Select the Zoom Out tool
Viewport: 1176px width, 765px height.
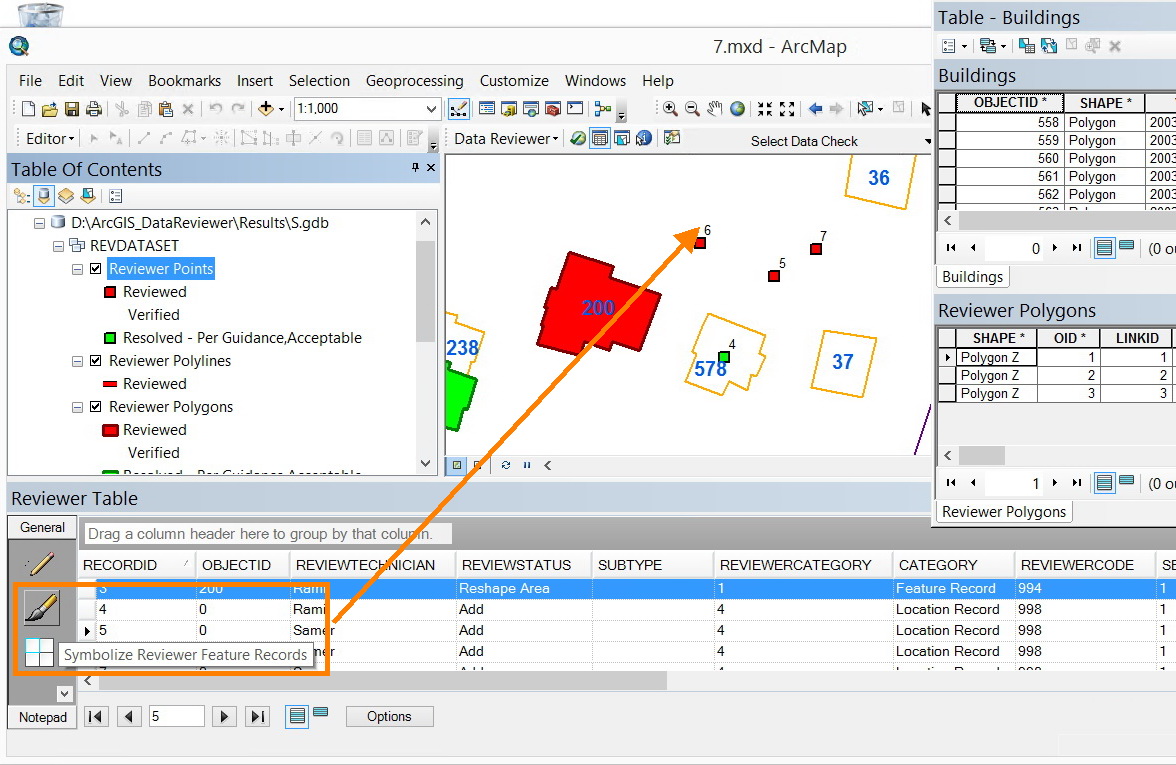tap(692, 109)
